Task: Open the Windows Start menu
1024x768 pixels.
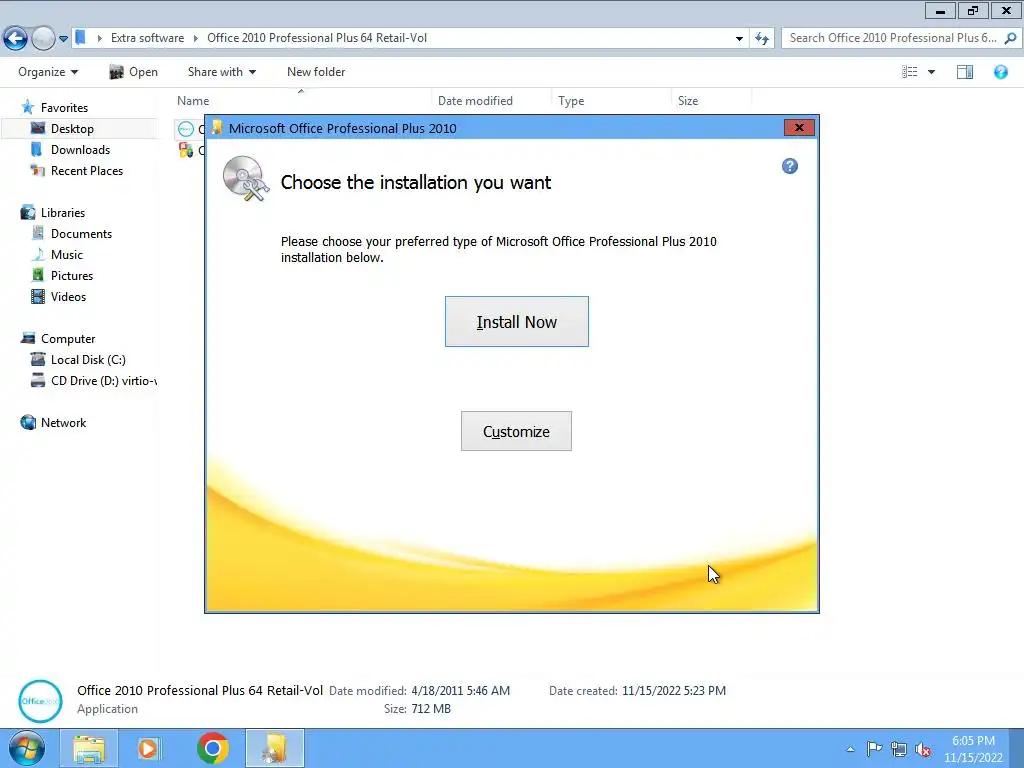Action: pos(27,748)
